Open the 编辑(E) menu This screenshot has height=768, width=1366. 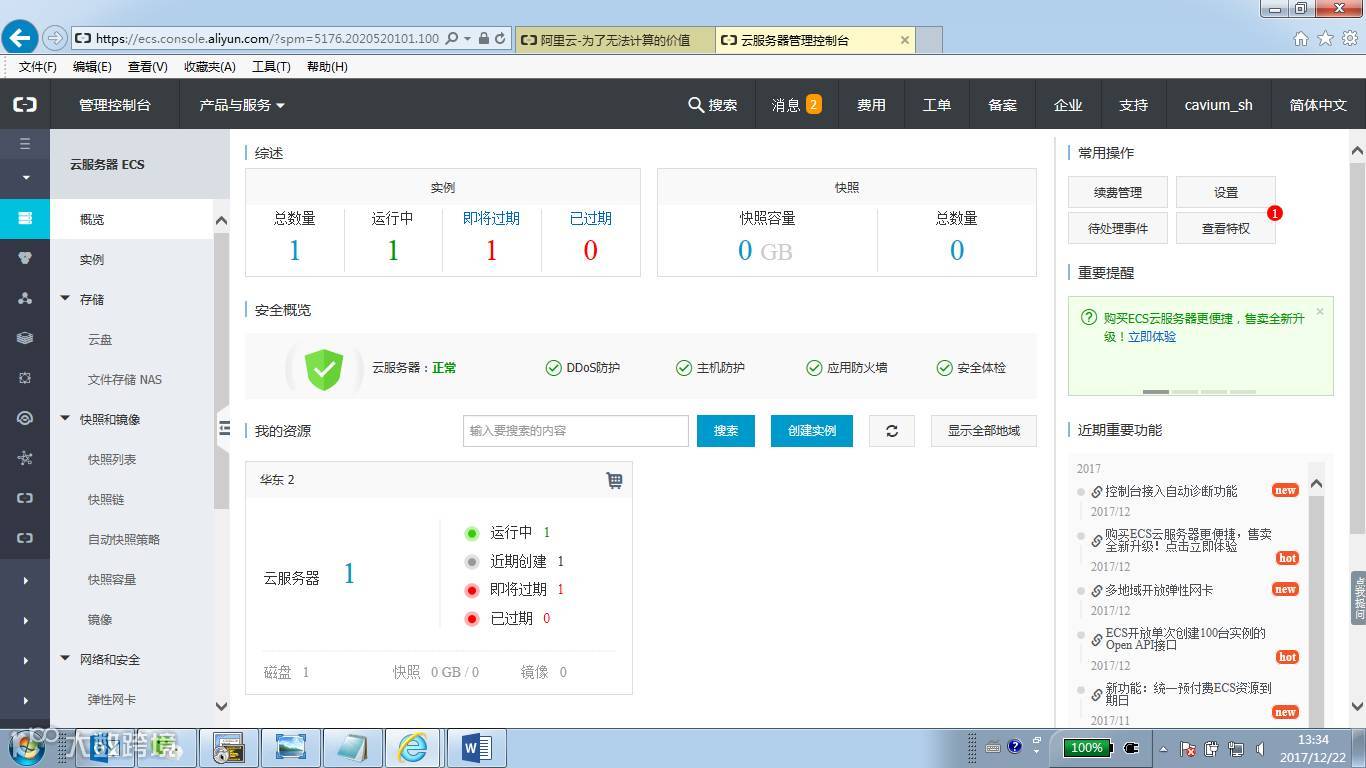(x=92, y=67)
